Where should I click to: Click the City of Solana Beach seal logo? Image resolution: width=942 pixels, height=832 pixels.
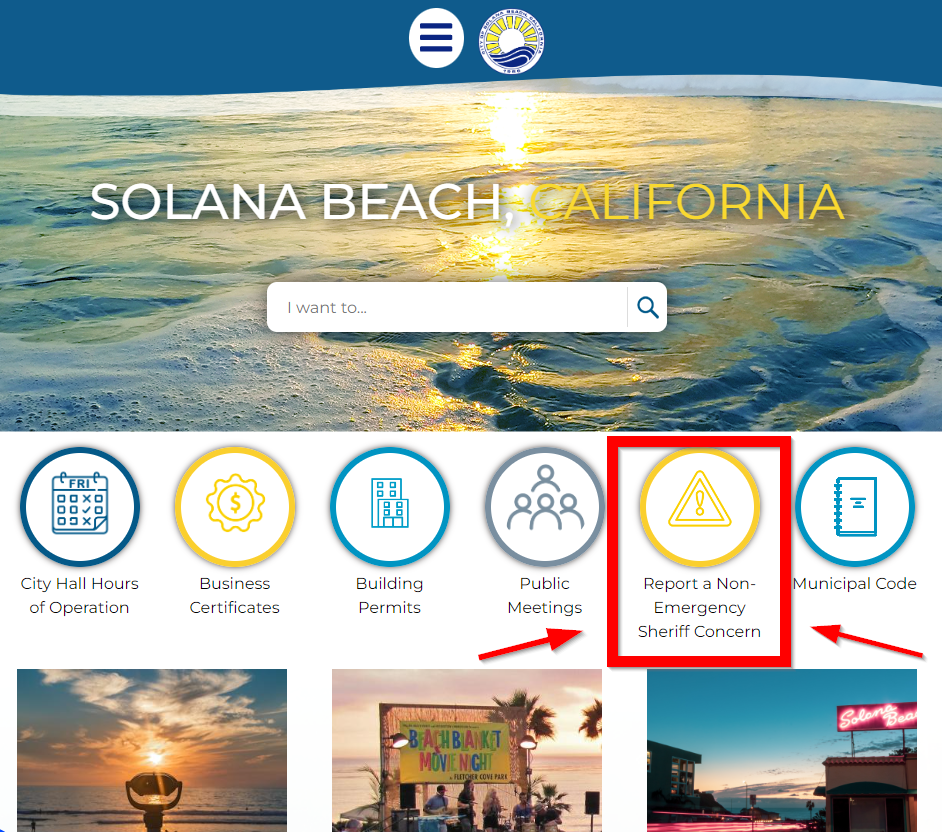pyautogui.click(x=512, y=41)
